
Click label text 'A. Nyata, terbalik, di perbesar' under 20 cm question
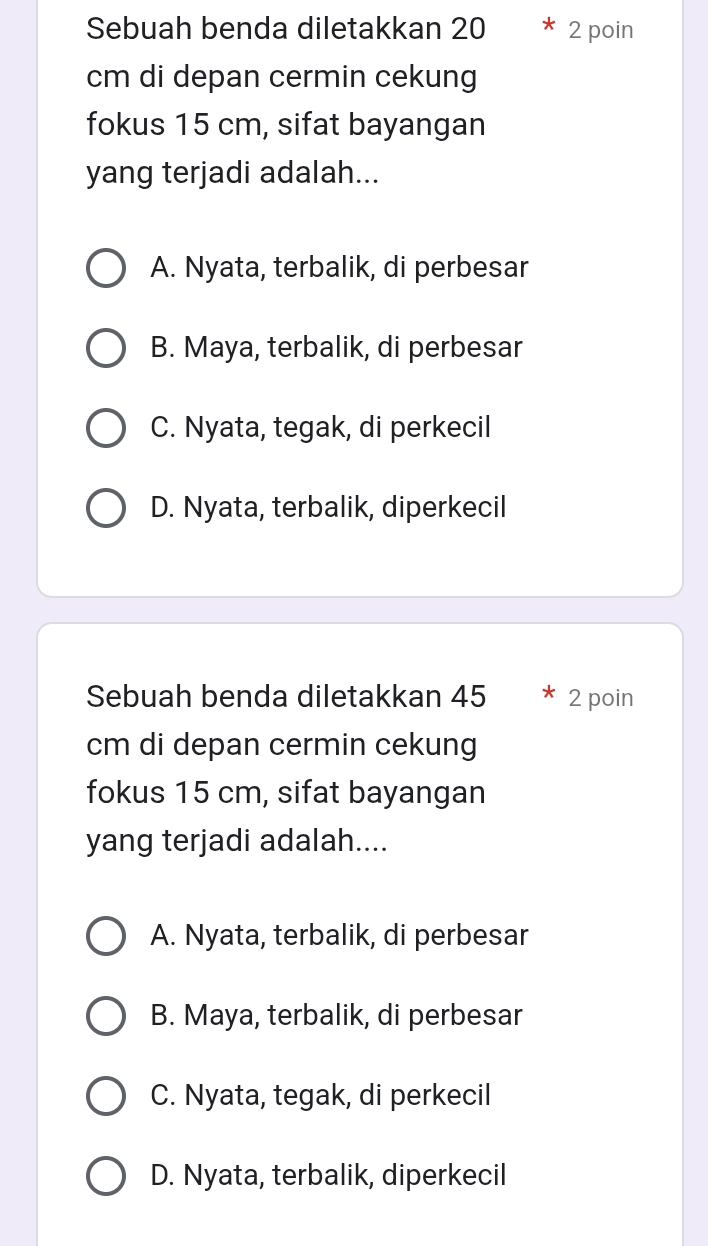click(x=339, y=268)
